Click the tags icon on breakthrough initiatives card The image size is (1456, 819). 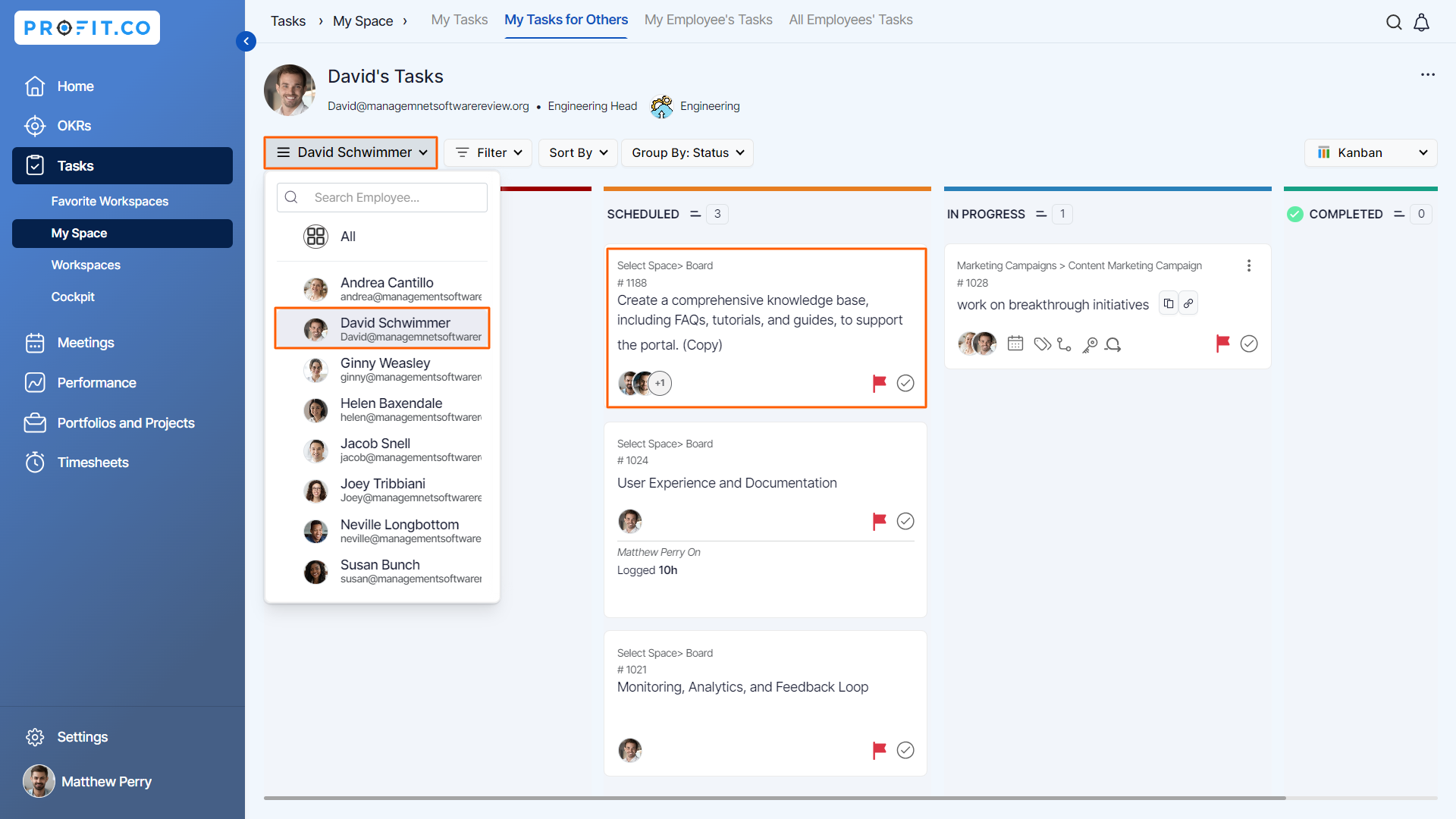click(1042, 344)
